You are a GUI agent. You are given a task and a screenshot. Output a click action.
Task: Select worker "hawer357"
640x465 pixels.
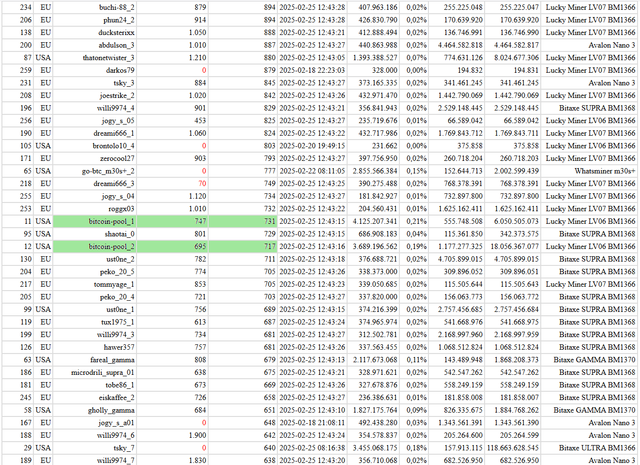coord(119,347)
